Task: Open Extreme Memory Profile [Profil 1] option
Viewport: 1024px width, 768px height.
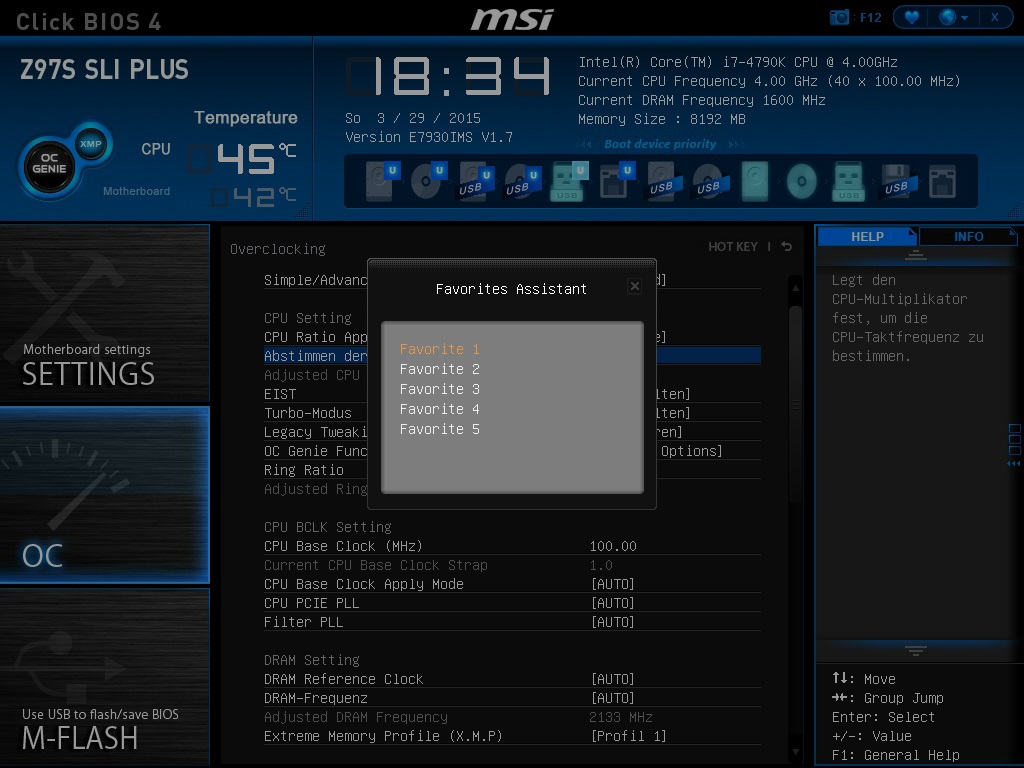Action: [x=628, y=736]
